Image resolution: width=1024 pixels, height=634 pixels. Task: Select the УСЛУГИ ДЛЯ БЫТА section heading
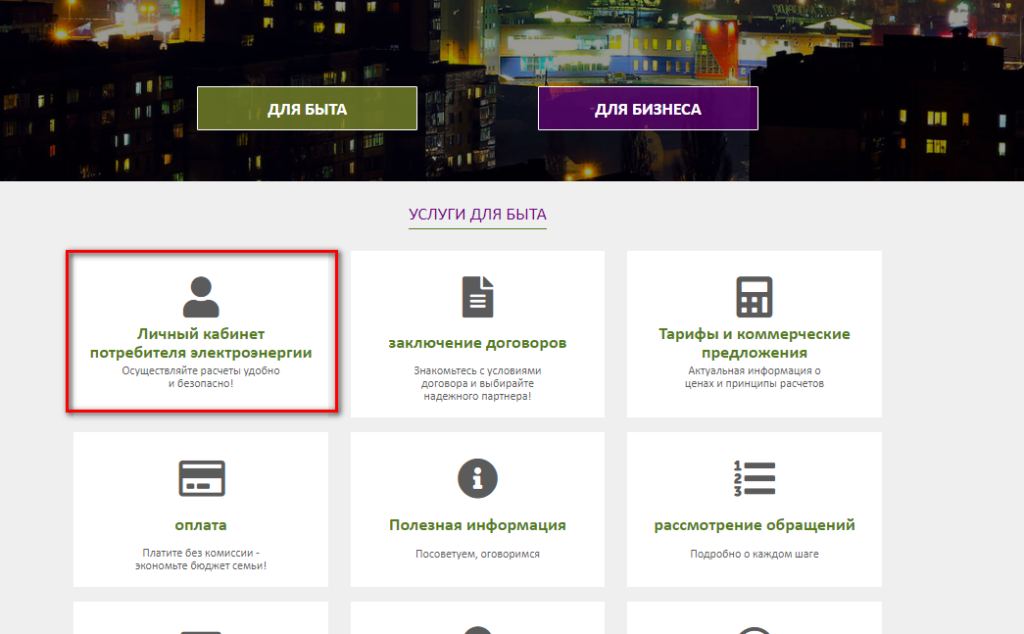(477, 215)
